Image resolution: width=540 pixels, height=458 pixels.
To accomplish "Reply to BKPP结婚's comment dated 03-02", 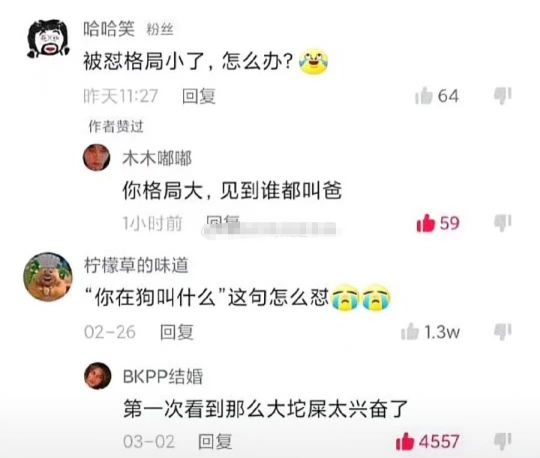I will pos(215,441).
